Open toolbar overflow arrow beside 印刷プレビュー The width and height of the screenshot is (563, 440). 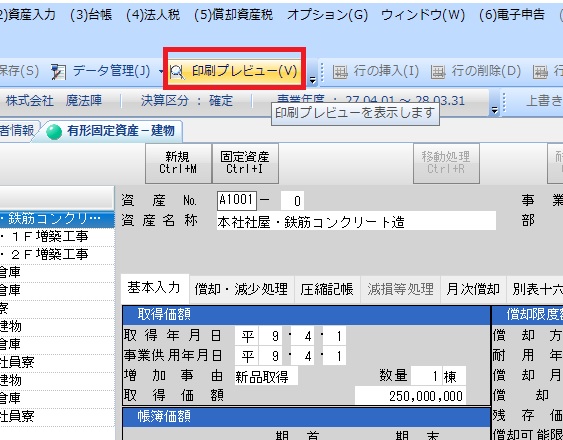coord(313,80)
